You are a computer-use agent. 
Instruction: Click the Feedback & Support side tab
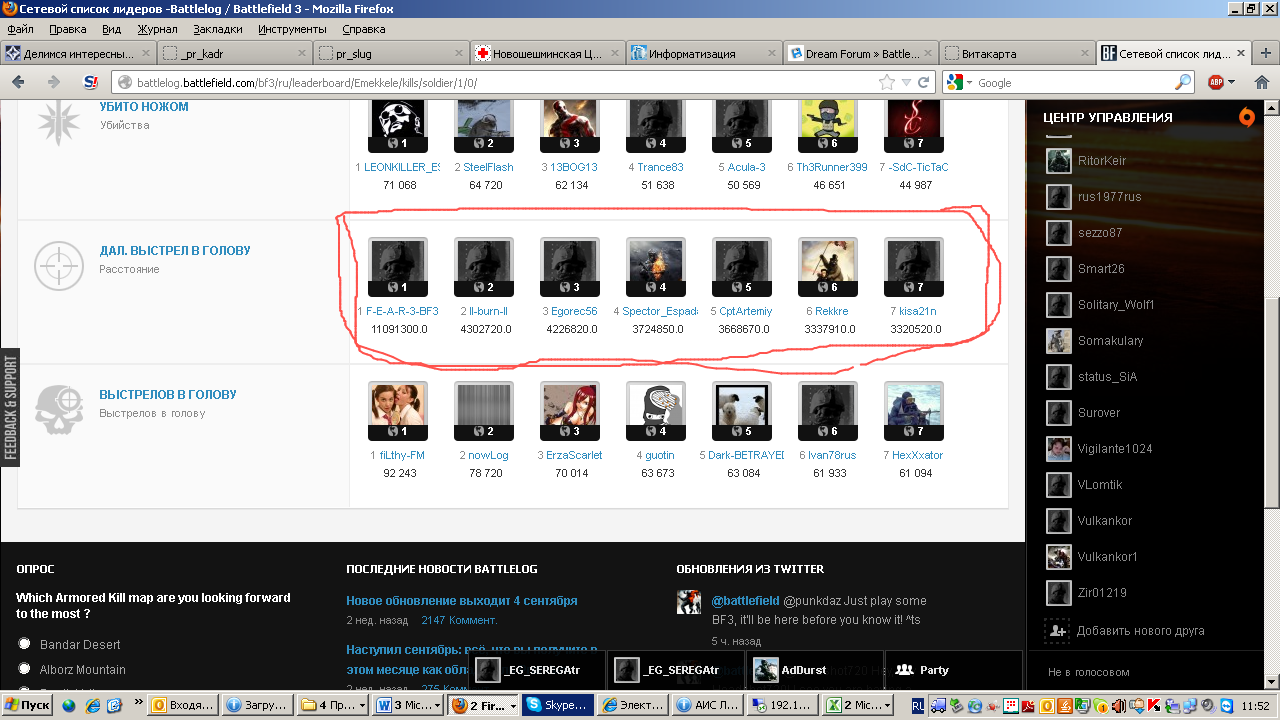click(x=10, y=407)
